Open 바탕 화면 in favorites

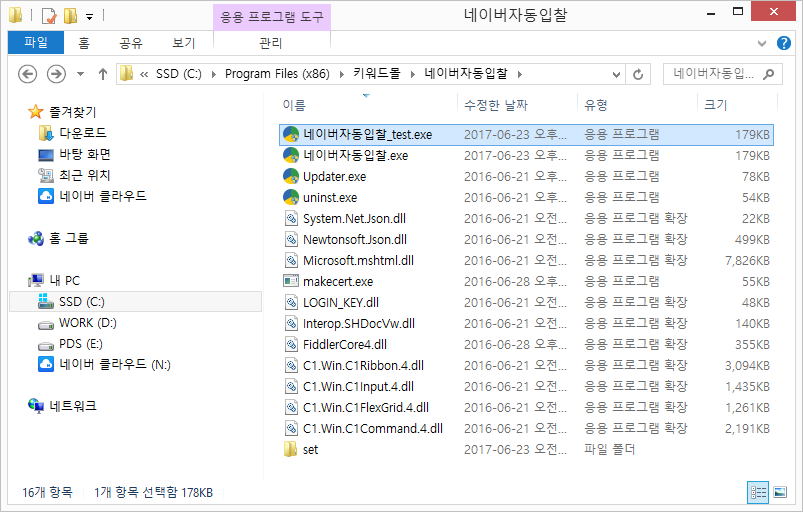(75, 154)
